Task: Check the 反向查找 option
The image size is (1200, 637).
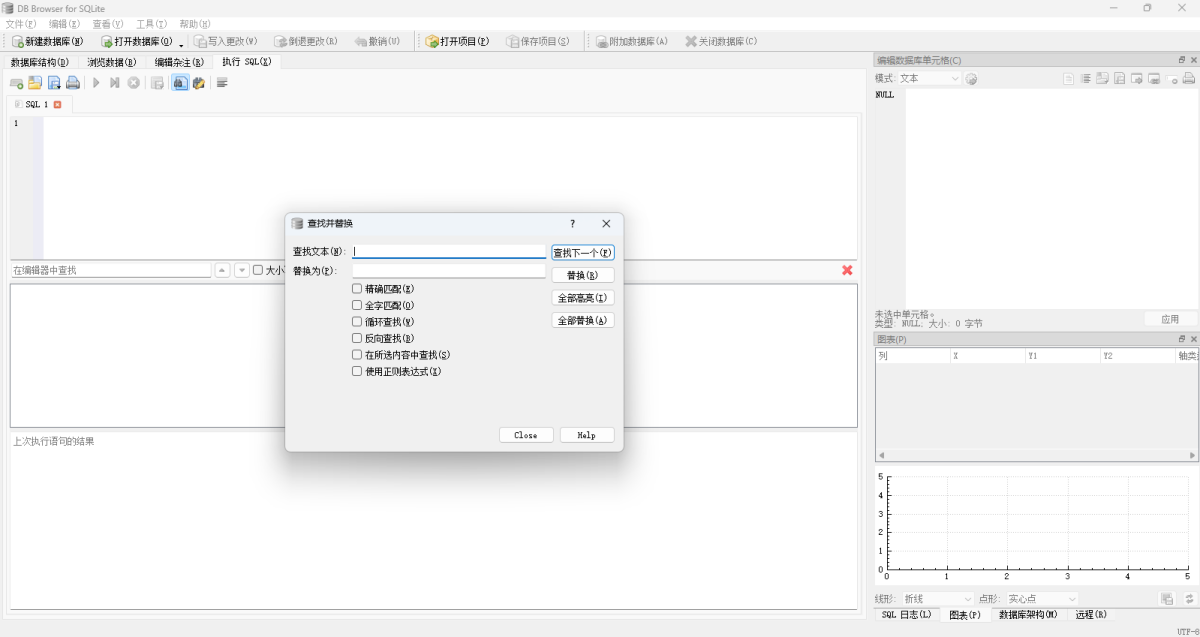Action: [357, 338]
